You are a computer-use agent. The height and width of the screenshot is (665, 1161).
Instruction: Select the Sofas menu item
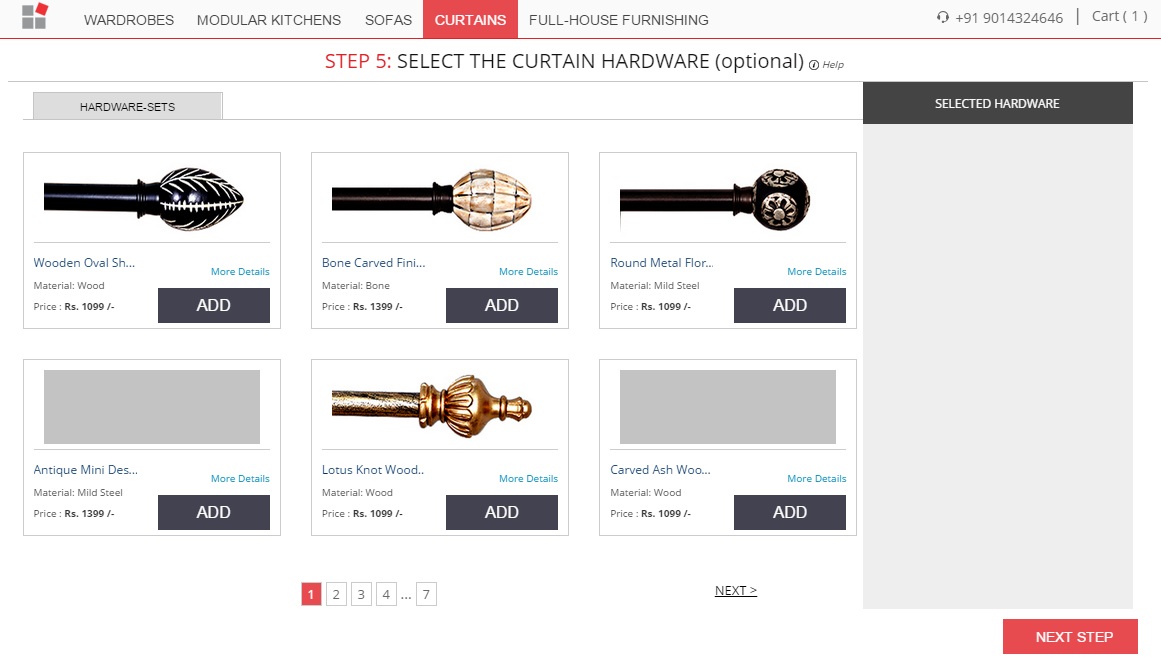click(388, 20)
